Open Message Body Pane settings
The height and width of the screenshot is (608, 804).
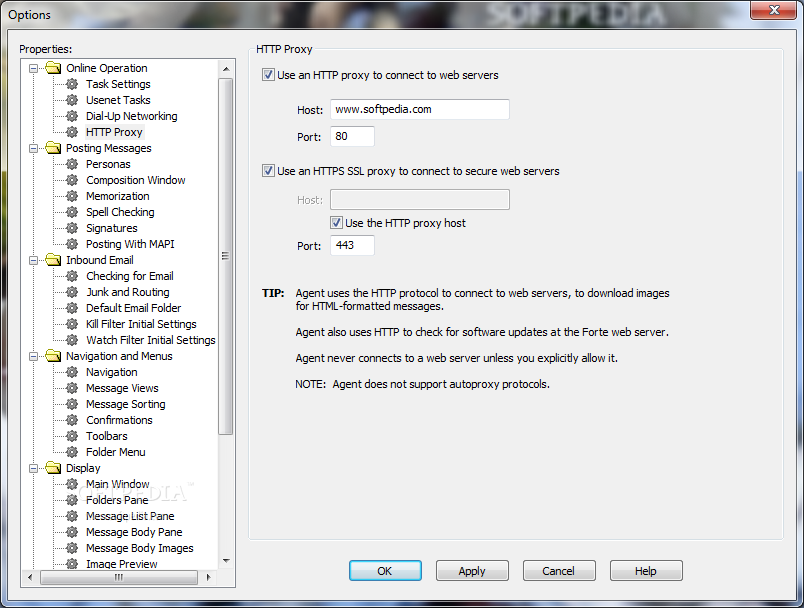point(134,532)
